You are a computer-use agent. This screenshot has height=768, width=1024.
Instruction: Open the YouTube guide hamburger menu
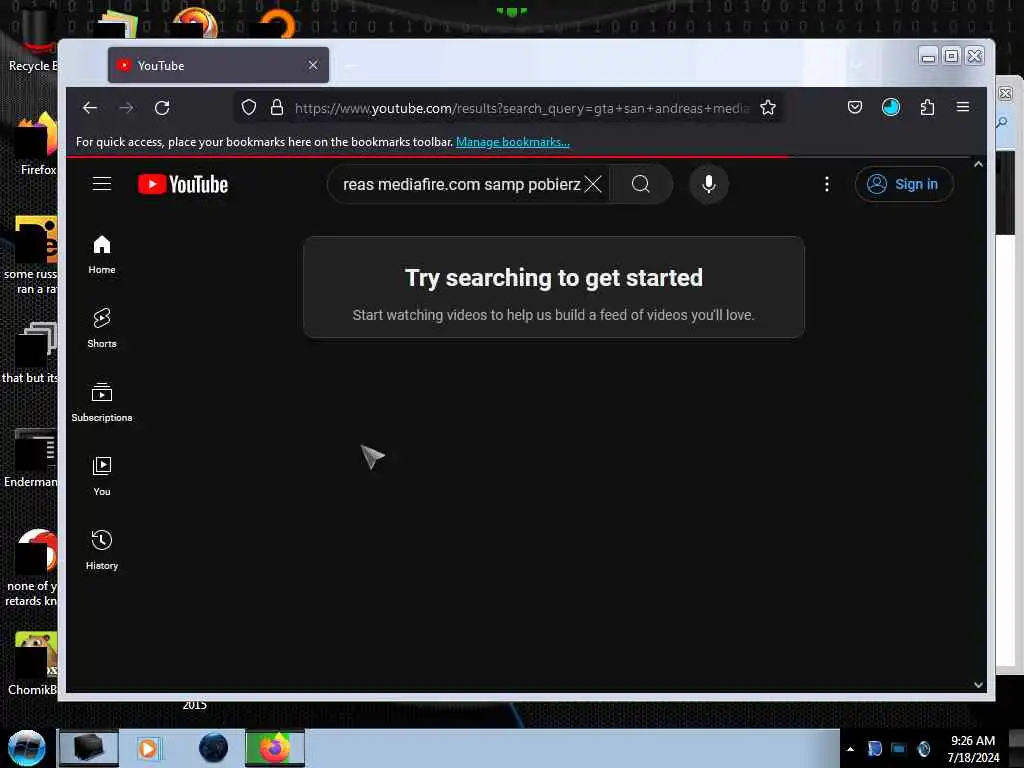pos(102,184)
